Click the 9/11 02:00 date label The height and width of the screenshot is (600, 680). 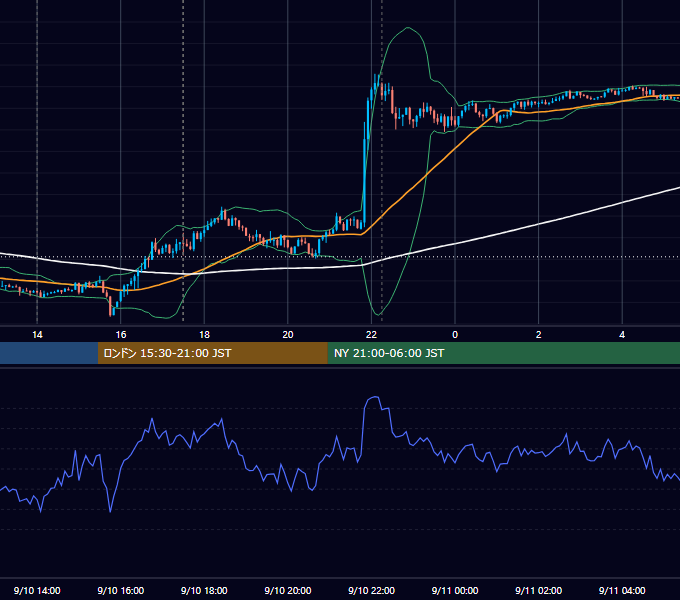tap(539, 590)
